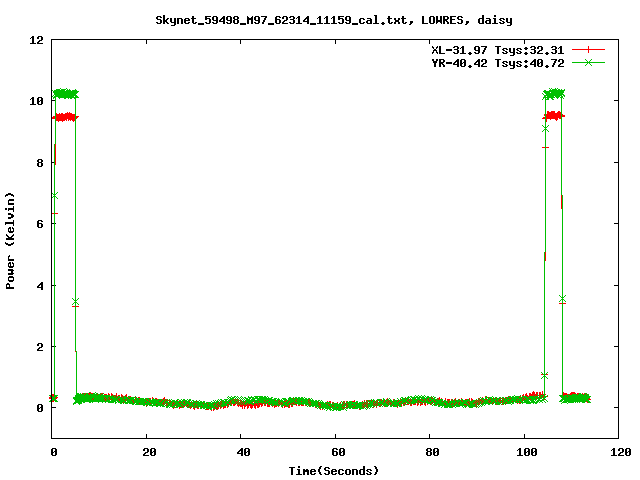
Task: Click the plot title Skynet_59498_M97_62314_11159_cal.txt
Action: (333, 20)
